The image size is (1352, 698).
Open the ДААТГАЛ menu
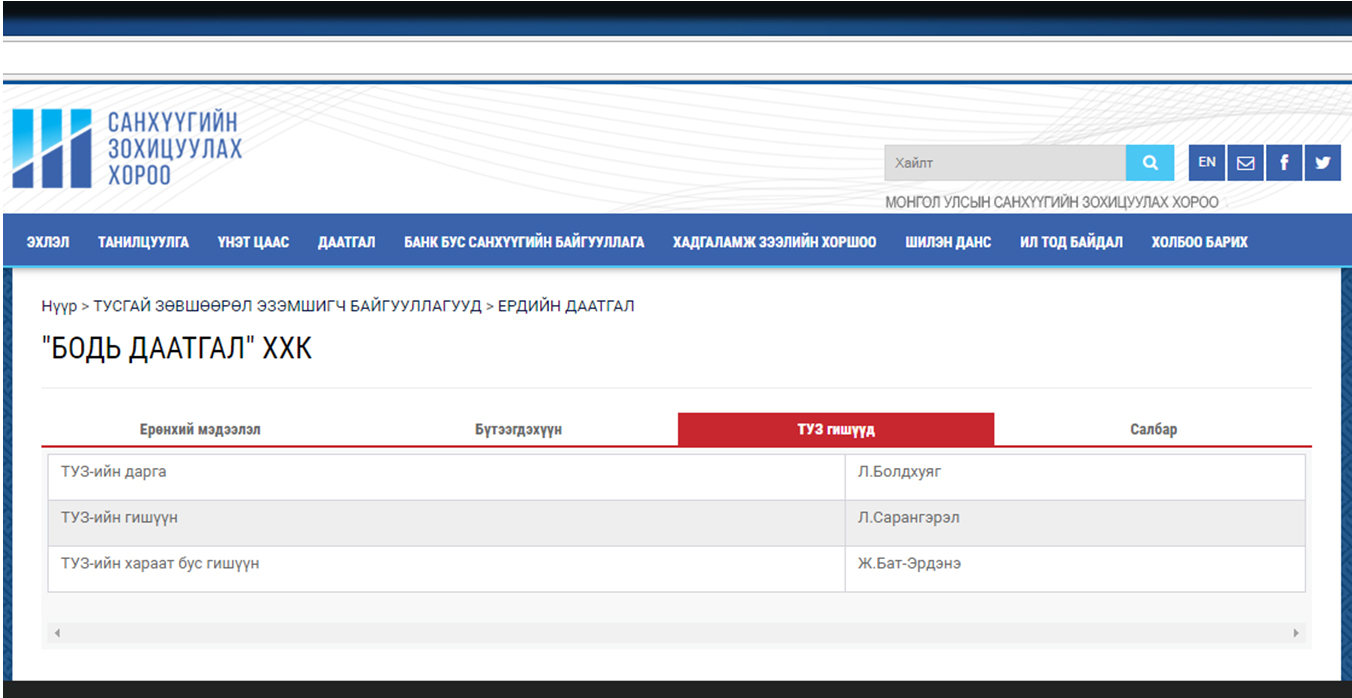347,242
